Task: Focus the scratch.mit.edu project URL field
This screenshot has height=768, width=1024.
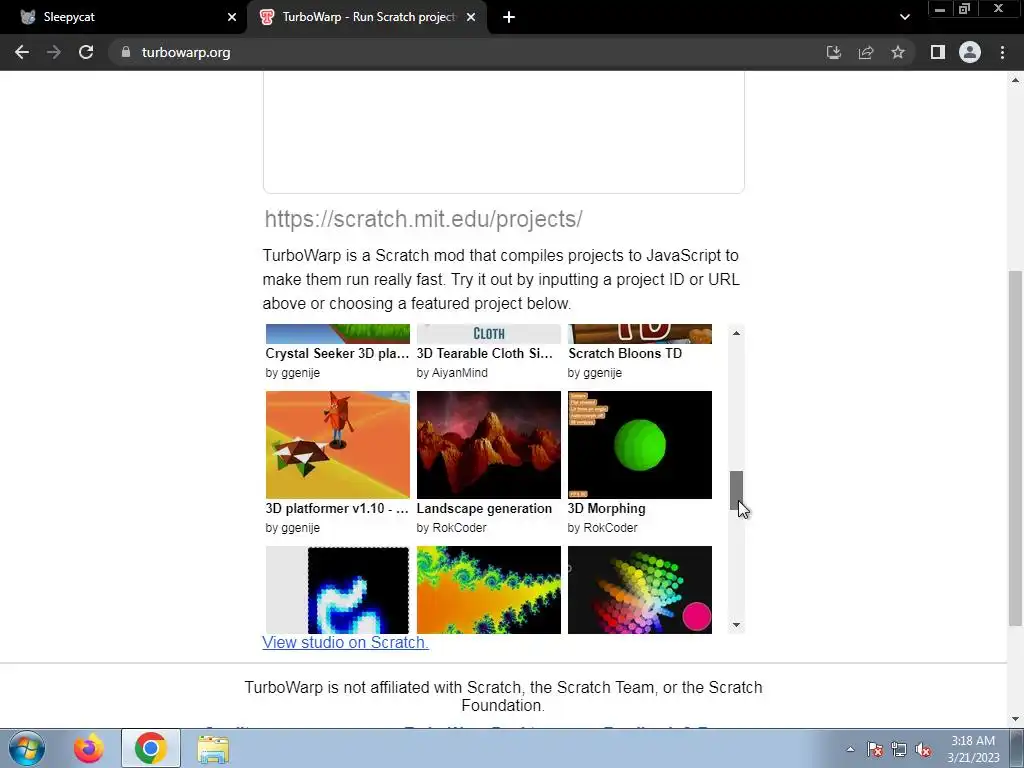Action: pyautogui.click(x=503, y=219)
